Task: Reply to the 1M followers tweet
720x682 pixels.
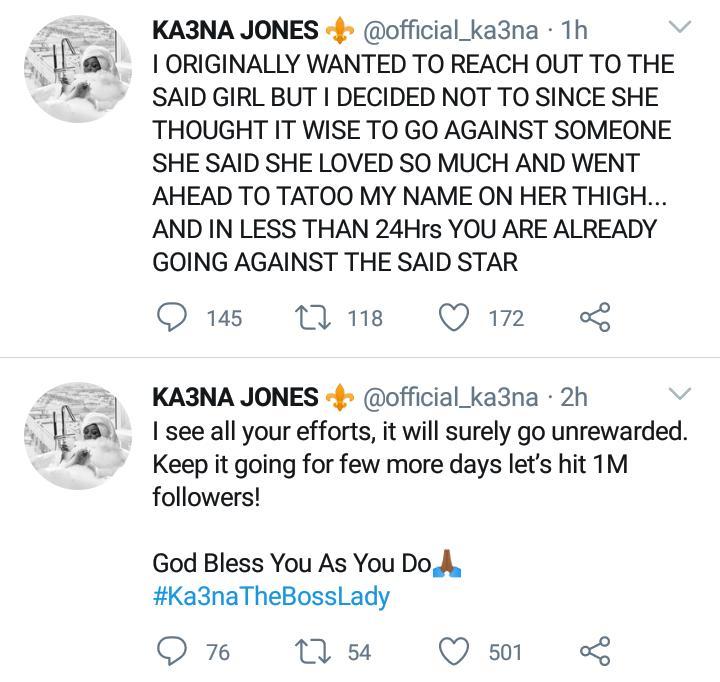Action: [174, 652]
